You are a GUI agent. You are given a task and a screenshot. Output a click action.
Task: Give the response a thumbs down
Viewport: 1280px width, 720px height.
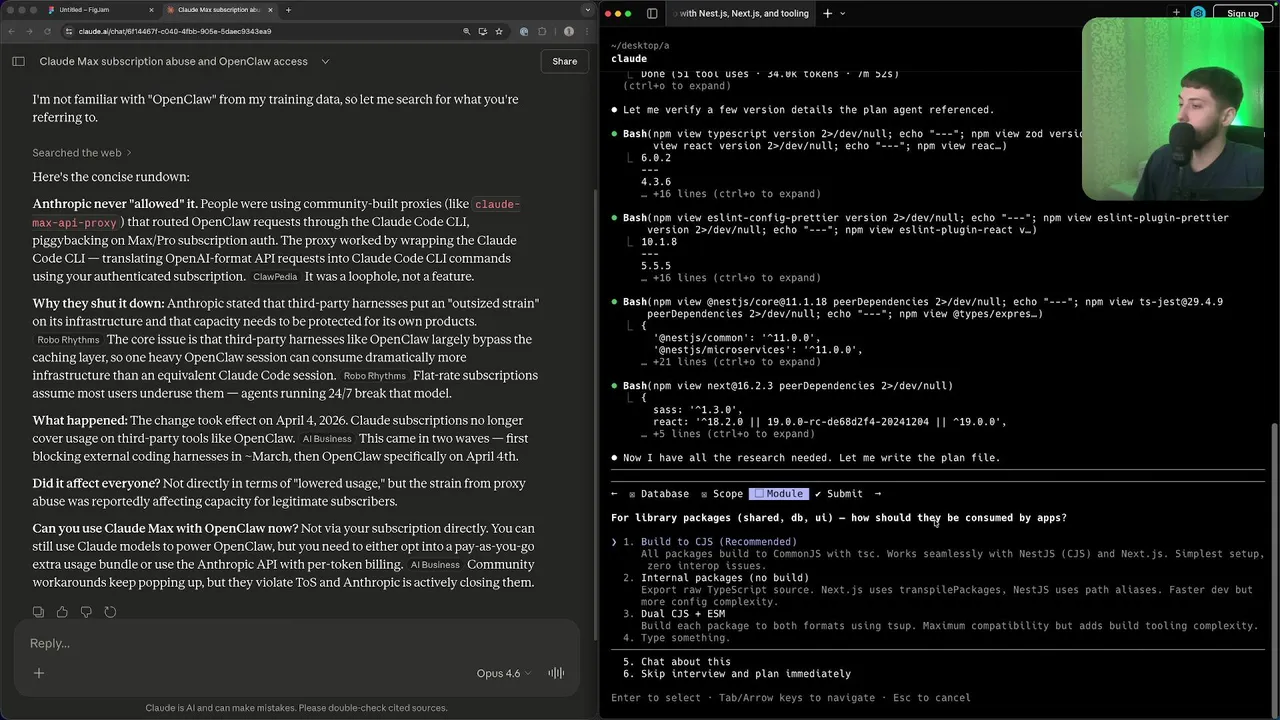tap(86, 612)
